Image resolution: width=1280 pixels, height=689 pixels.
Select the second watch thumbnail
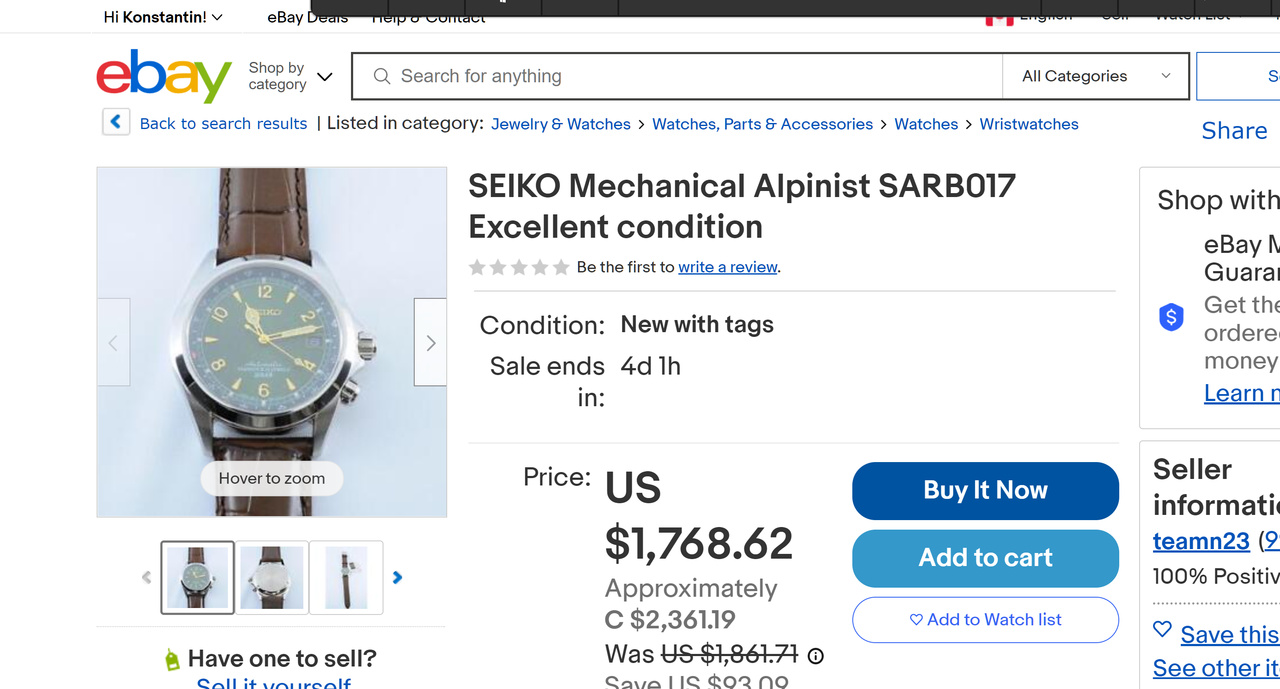(x=272, y=577)
